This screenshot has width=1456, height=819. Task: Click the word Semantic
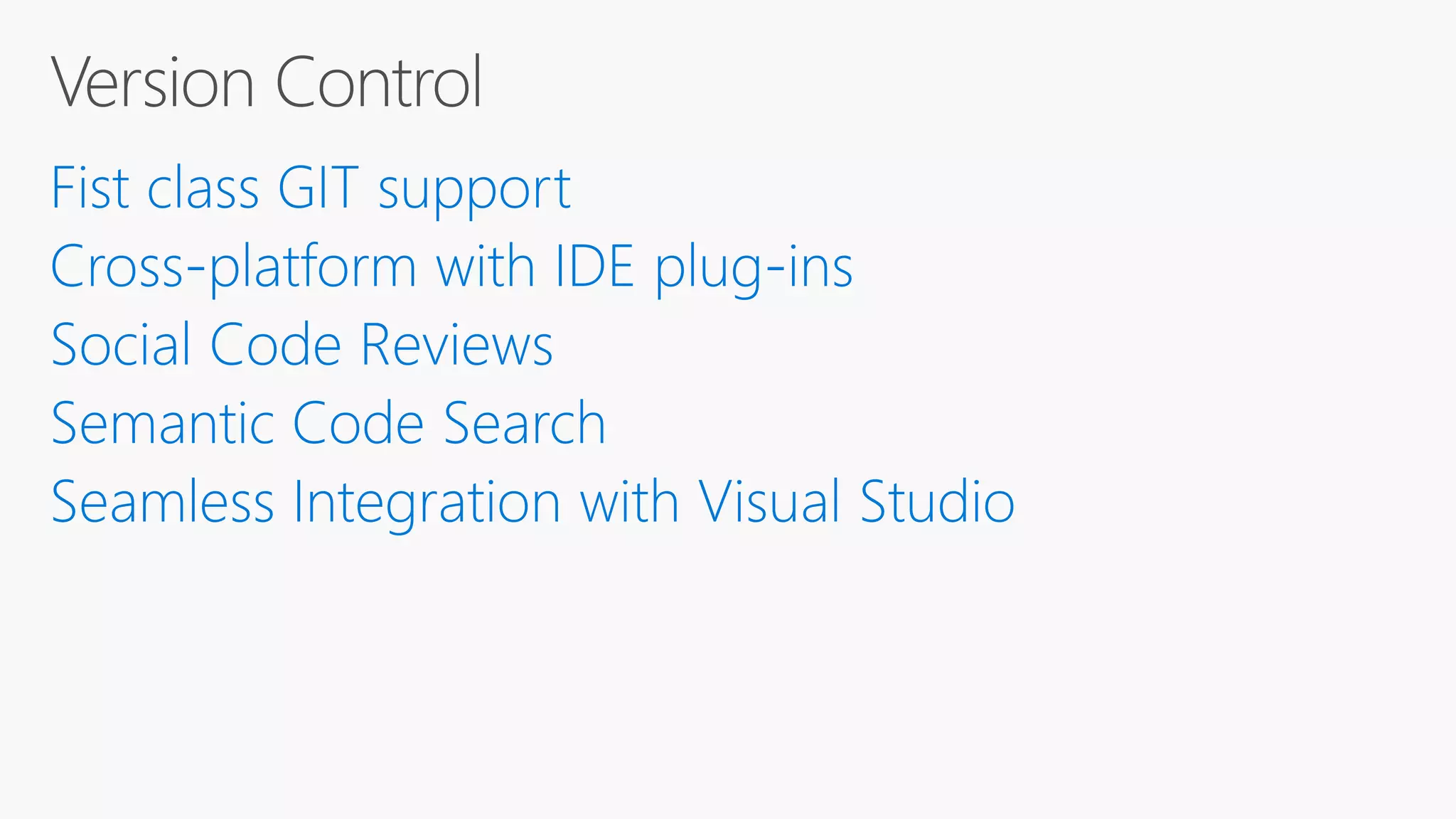(x=163, y=424)
